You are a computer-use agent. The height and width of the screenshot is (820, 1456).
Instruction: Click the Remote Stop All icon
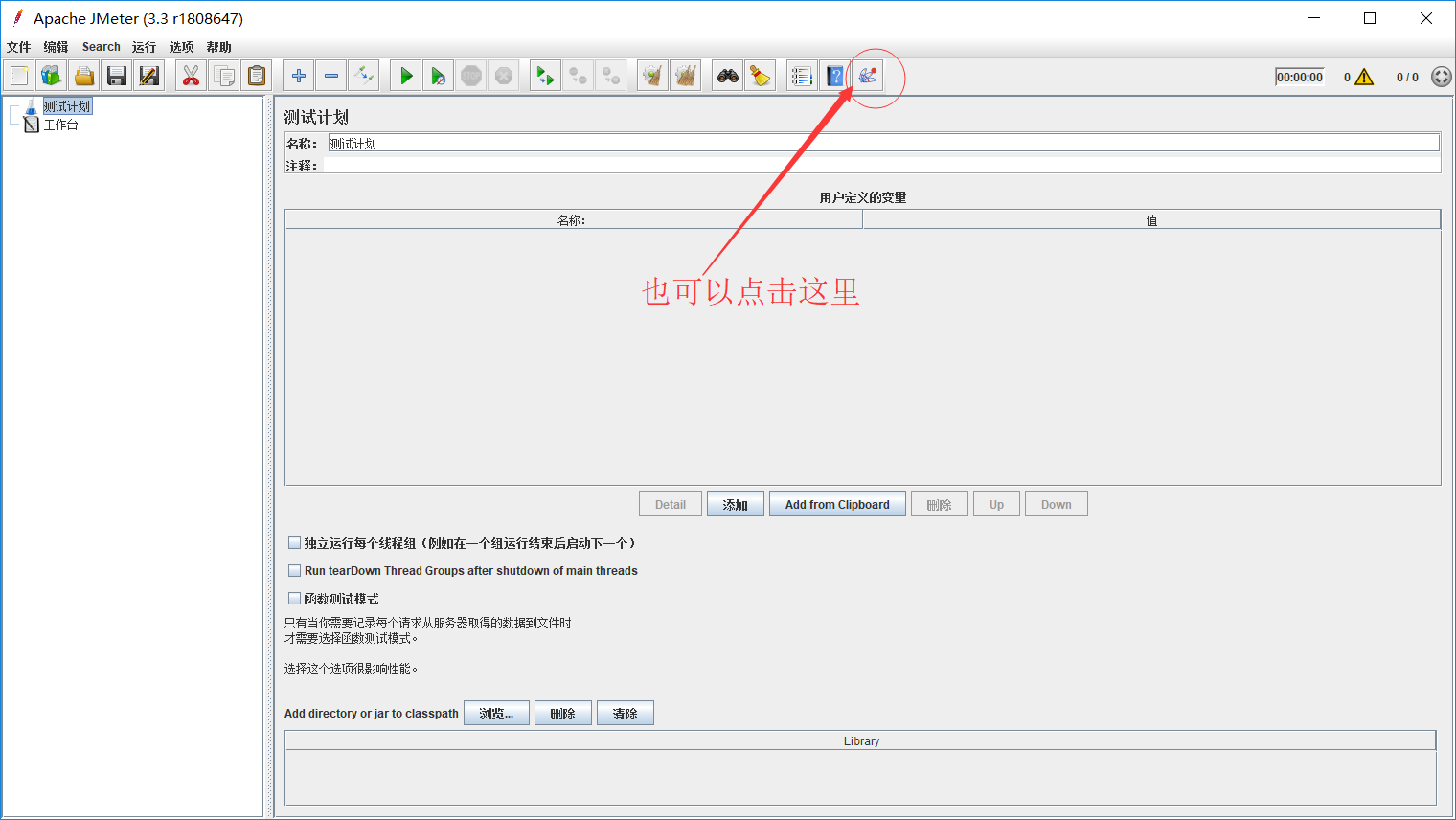(579, 76)
